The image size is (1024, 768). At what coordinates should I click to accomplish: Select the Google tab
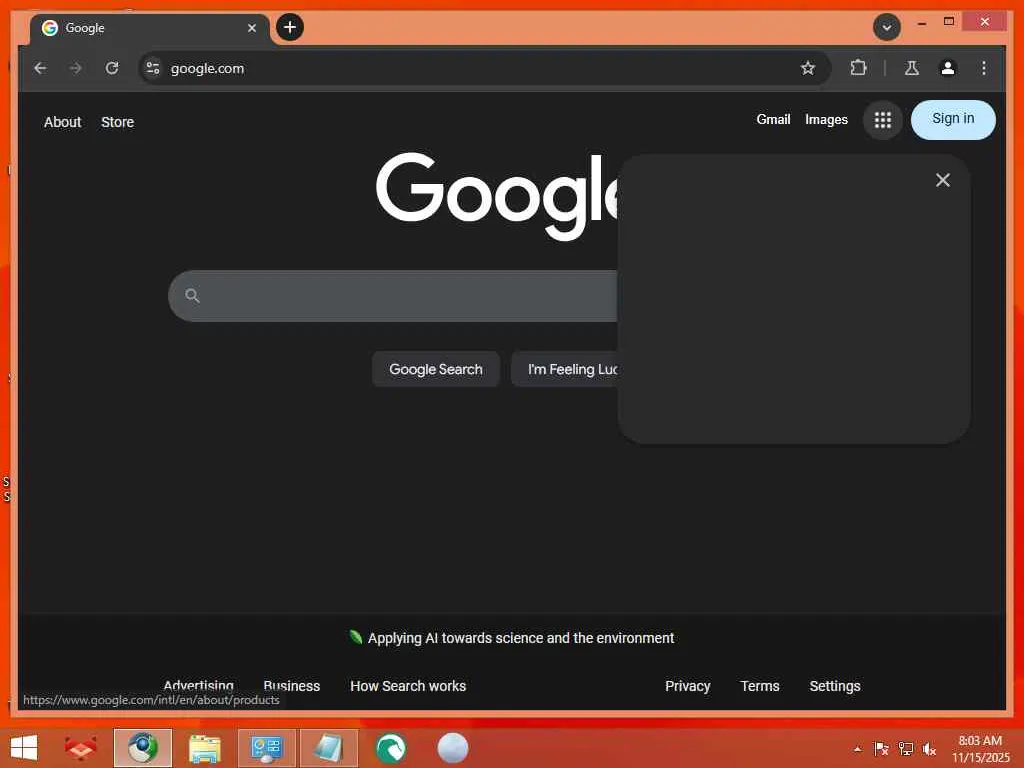click(149, 28)
